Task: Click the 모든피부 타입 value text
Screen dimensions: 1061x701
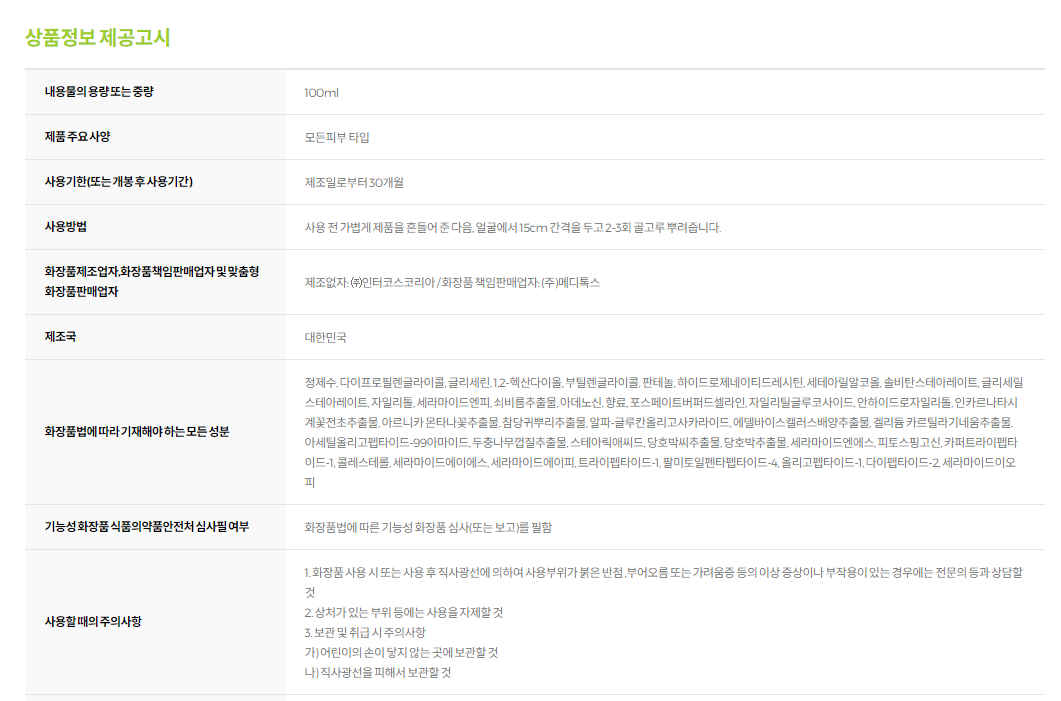Action: tap(337, 138)
